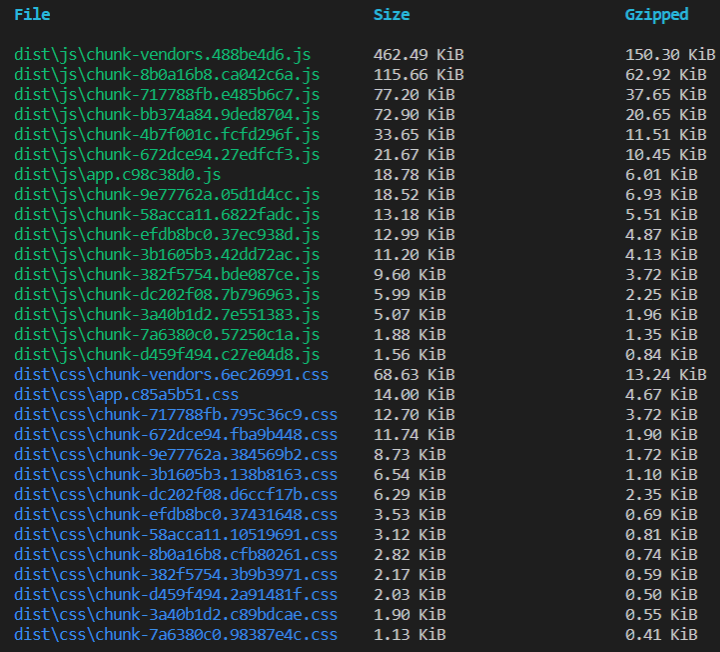Select file chunk-4b7f001c.fcfd296f.js

pos(167,135)
